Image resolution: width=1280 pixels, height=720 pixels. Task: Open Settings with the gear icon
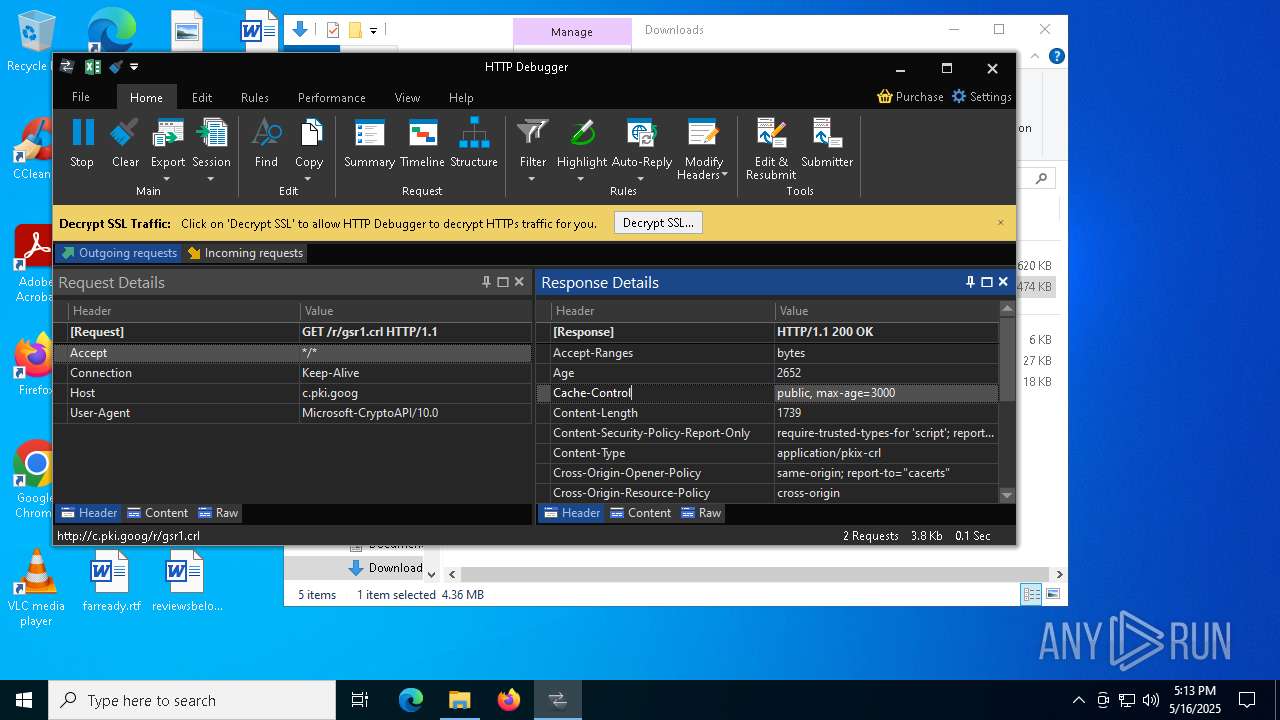pos(982,97)
